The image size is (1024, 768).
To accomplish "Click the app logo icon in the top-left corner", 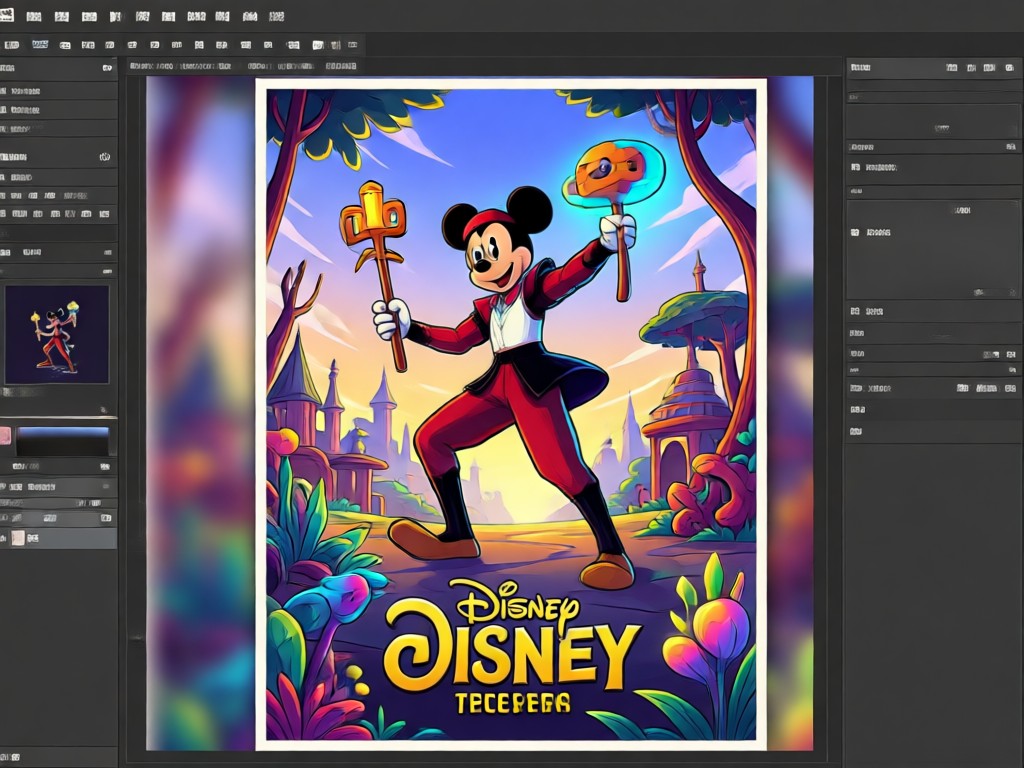I will click(x=6, y=15).
